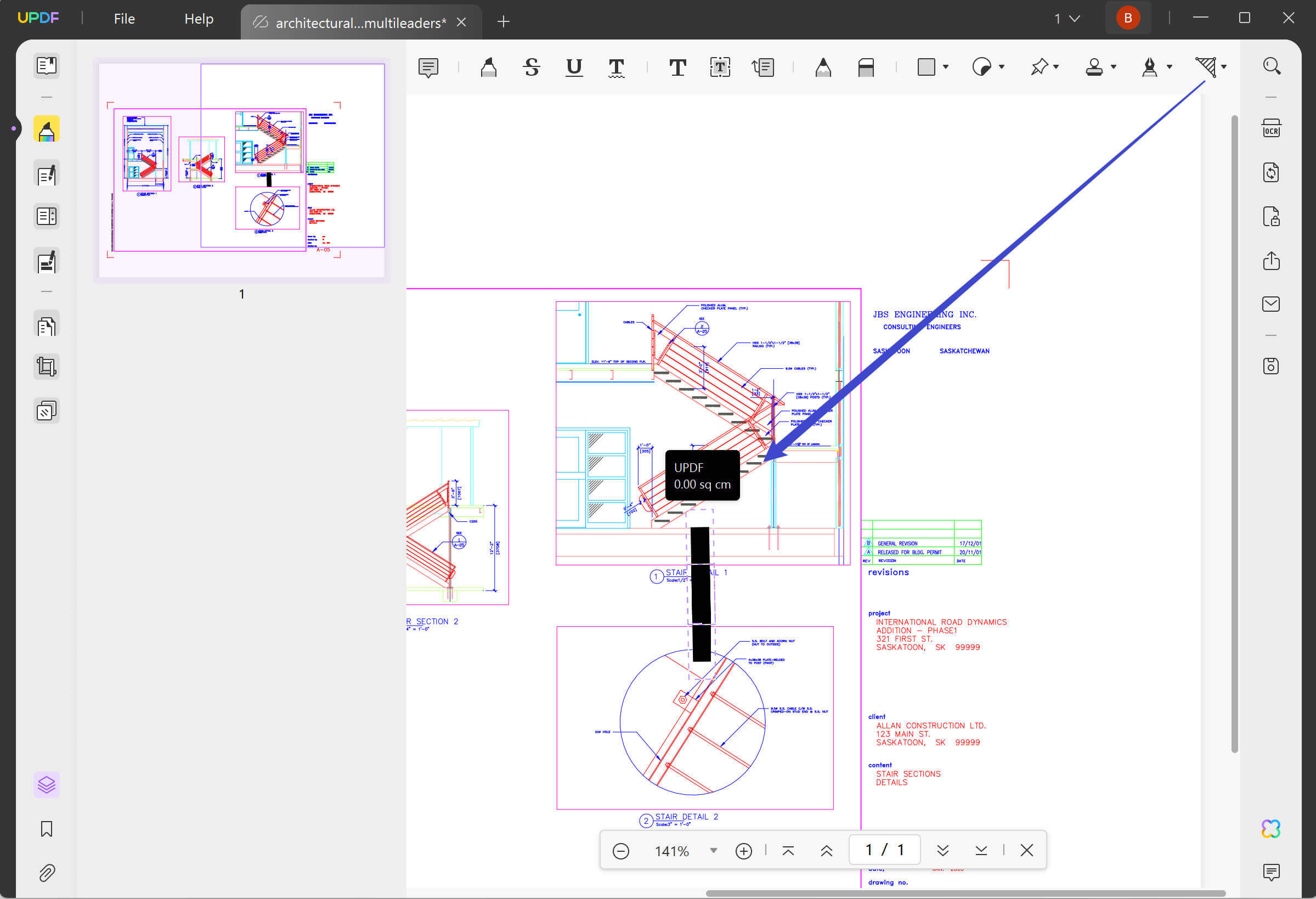Go to the last page
The width and height of the screenshot is (1316, 899).
[981, 851]
